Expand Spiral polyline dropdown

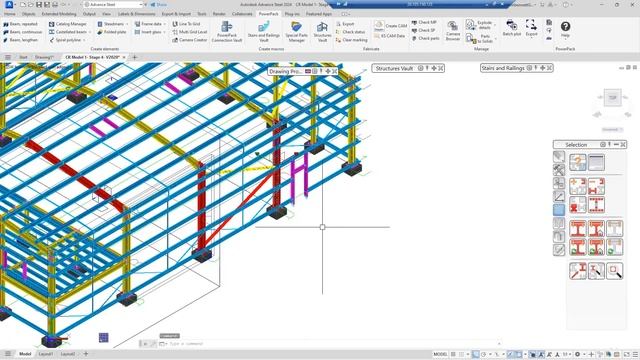coord(84,40)
